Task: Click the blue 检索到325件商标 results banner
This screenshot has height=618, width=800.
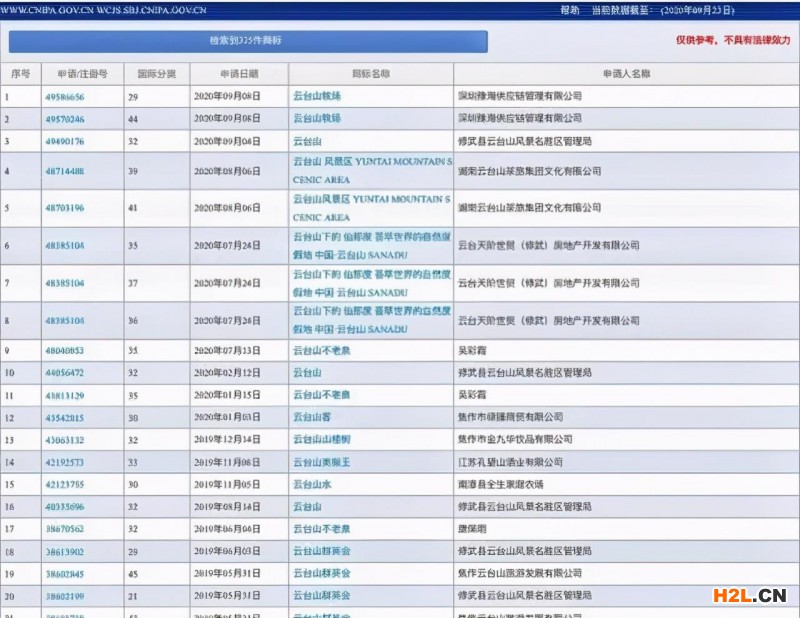Action: pyautogui.click(x=248, y=41)
